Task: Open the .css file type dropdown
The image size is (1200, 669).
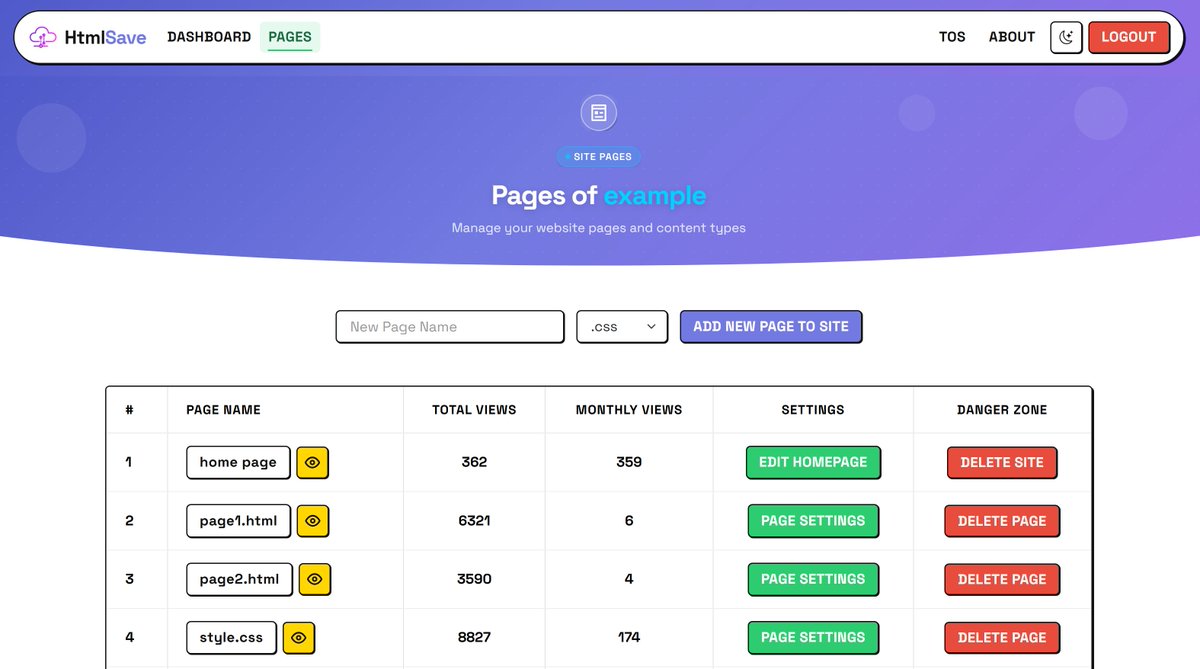Action: [622, 327]
